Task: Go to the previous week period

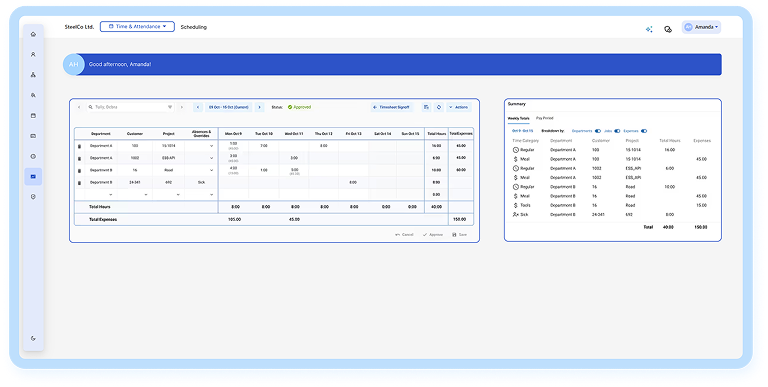Action: pos(198,107)
